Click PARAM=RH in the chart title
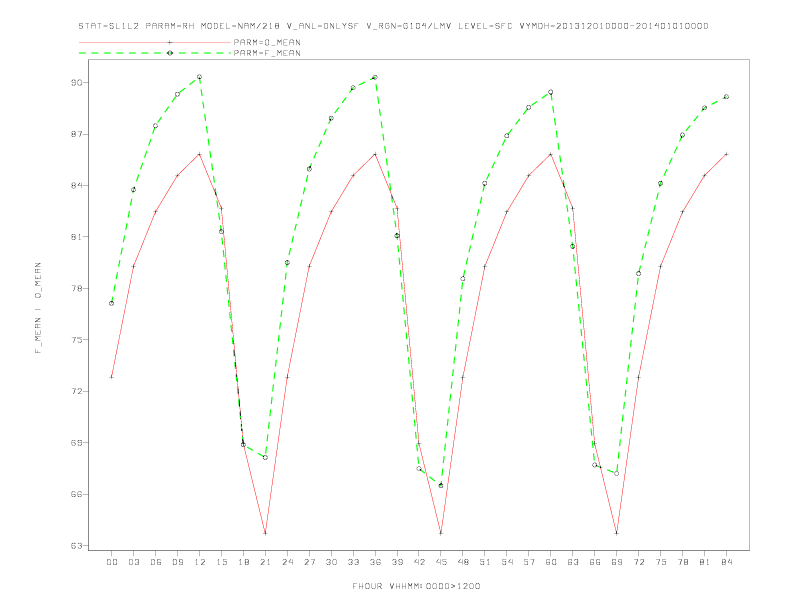Screen dimensions: 792x612 (x=170, y=26)
